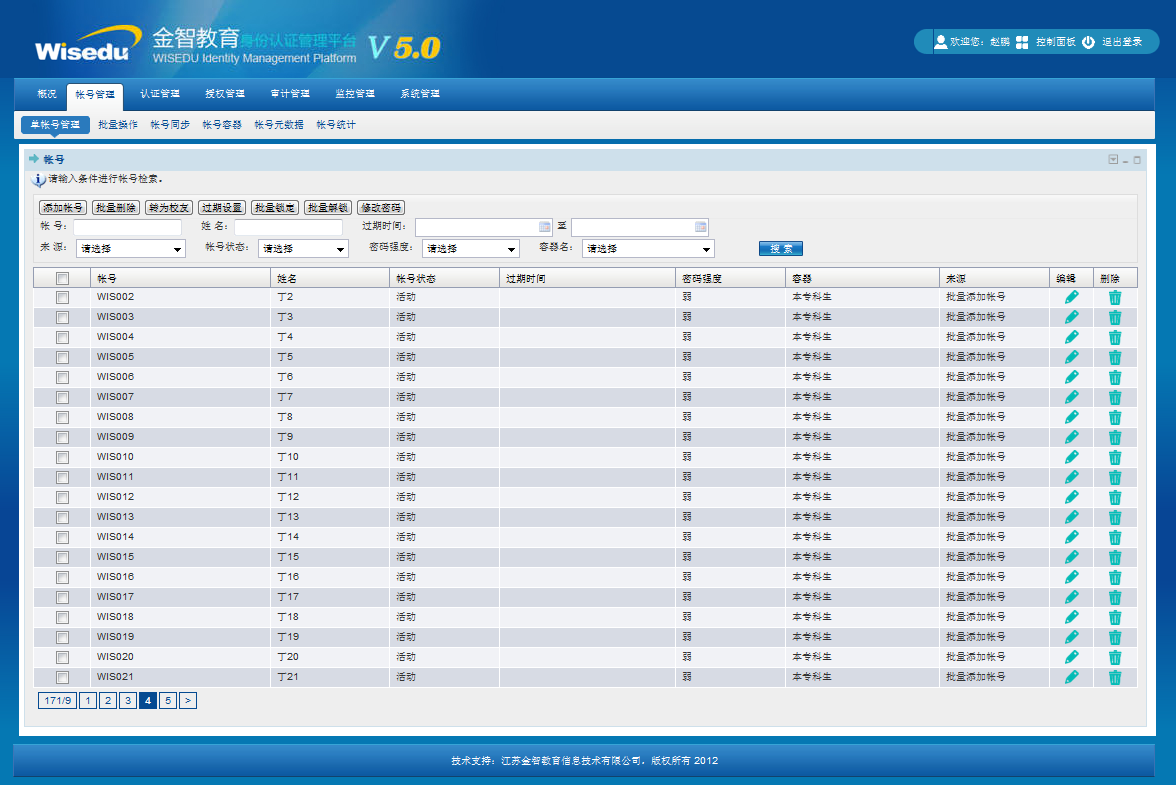This screenshot has width=1176, height=786.
Task: Expand the 来源 dropdown filter
Action: (130, 249)
